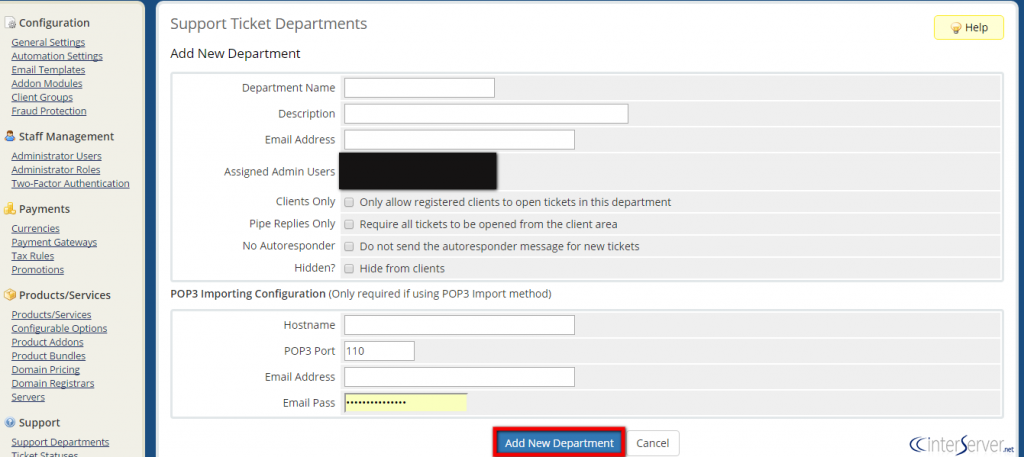Open Promotions link

coord(38,270)
